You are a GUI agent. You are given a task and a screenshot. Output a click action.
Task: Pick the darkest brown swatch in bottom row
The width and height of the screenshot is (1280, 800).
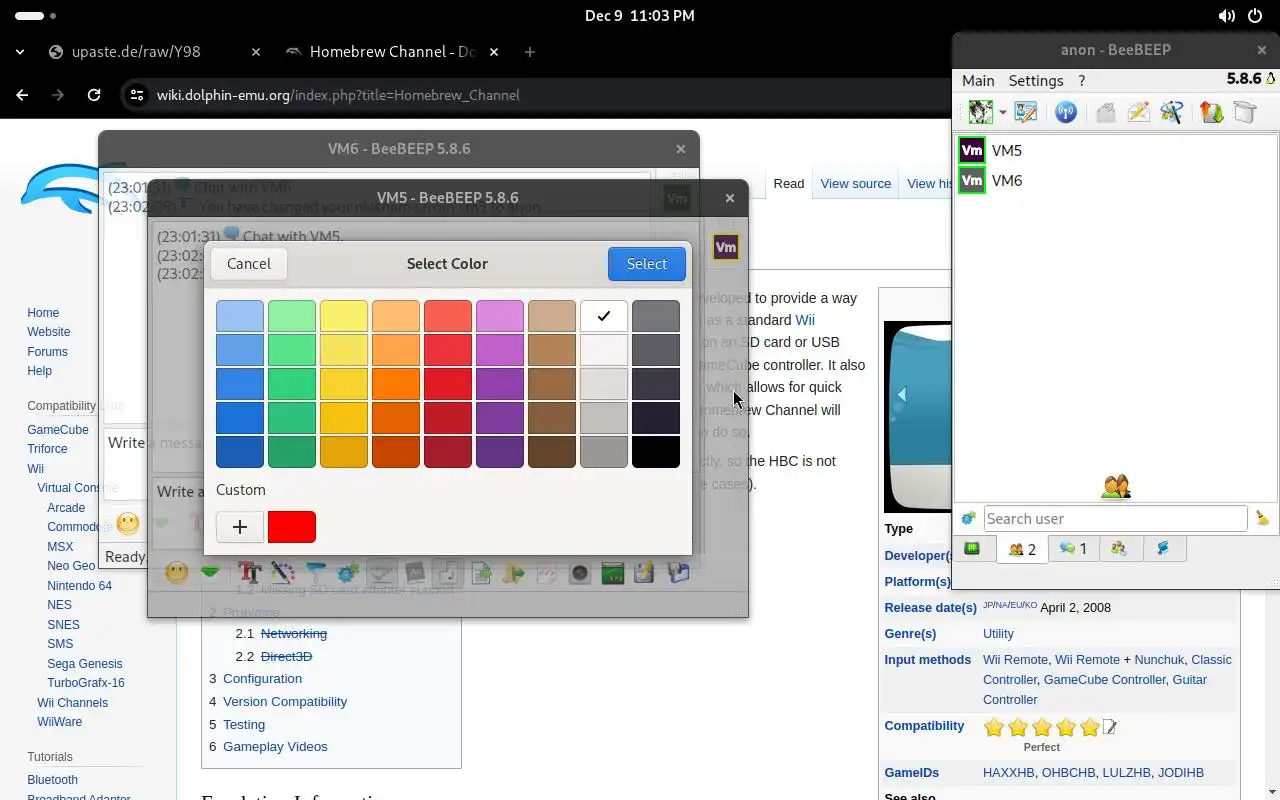pos(552,451)
